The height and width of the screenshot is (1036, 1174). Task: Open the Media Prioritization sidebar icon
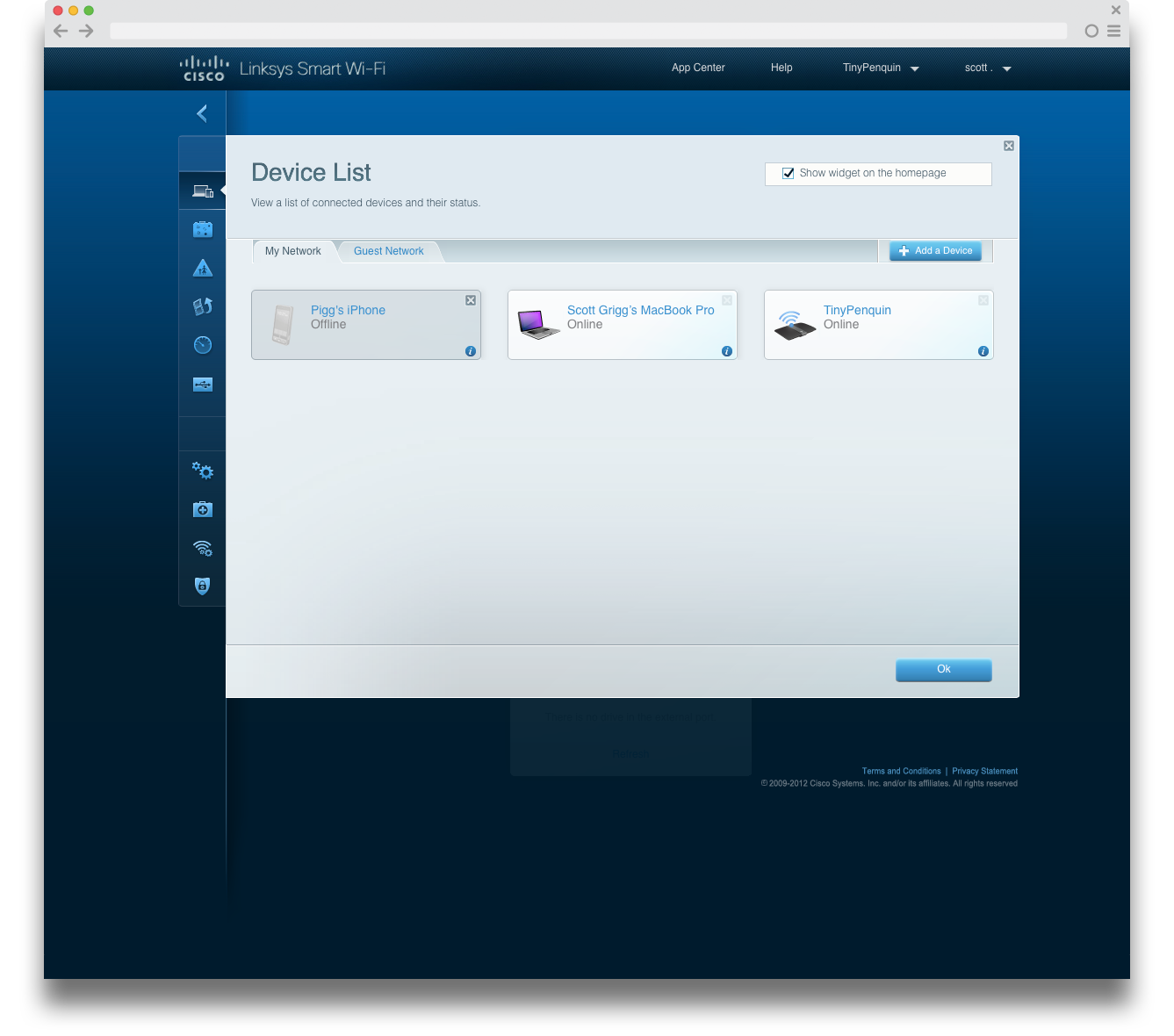click(x=203, y=306)
